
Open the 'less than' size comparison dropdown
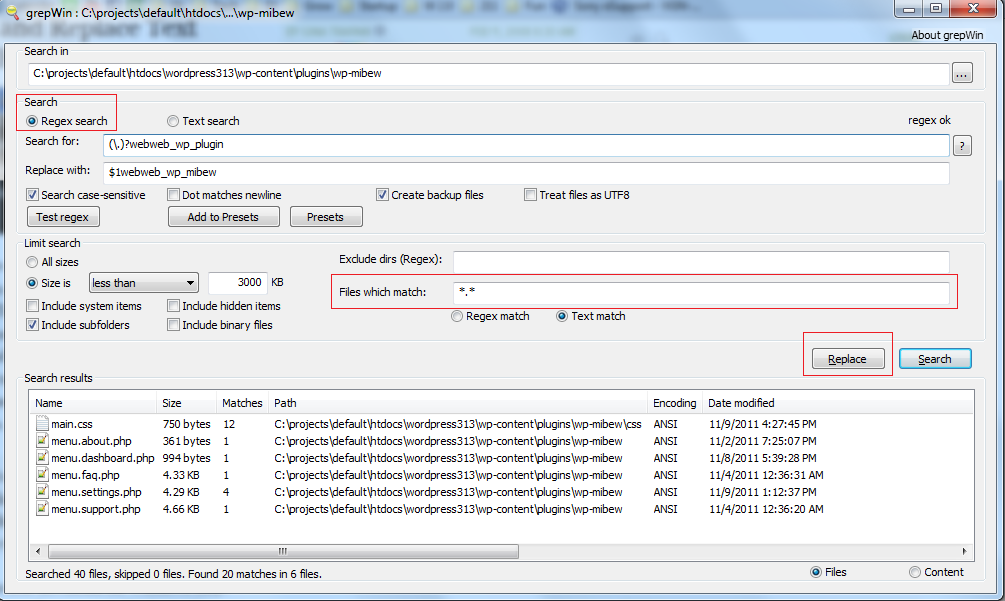click(143, 282)
